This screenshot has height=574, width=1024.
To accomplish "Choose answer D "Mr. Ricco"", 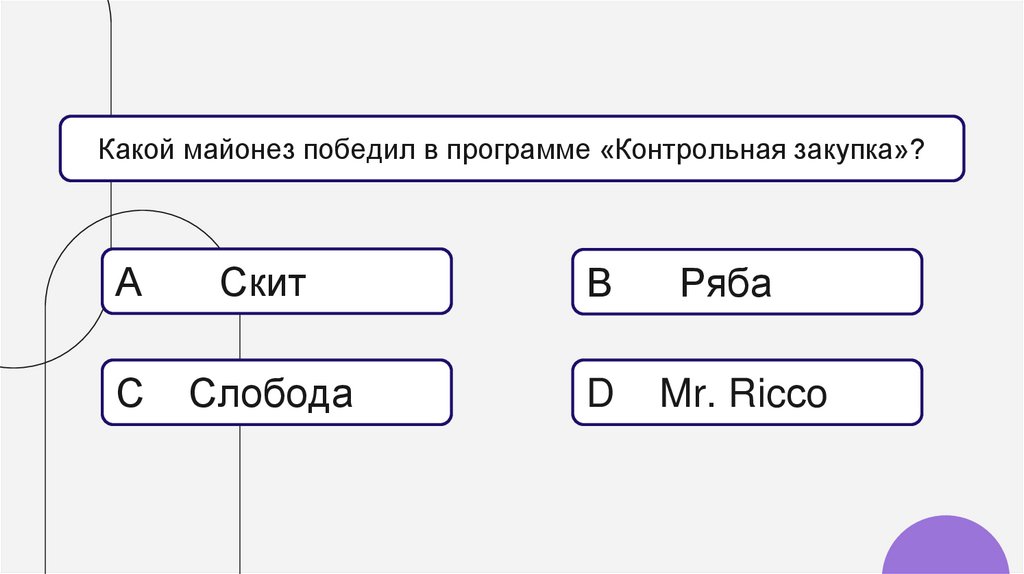I will [x=746, y=393].
